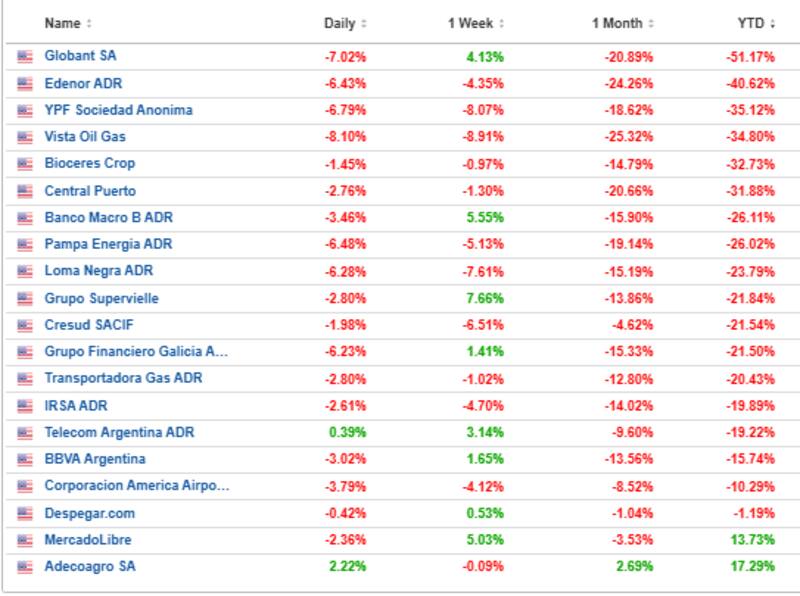Click the flag icon next to YPF Sociedad Anonima
The image size is (800, 596).
point(25,111)
